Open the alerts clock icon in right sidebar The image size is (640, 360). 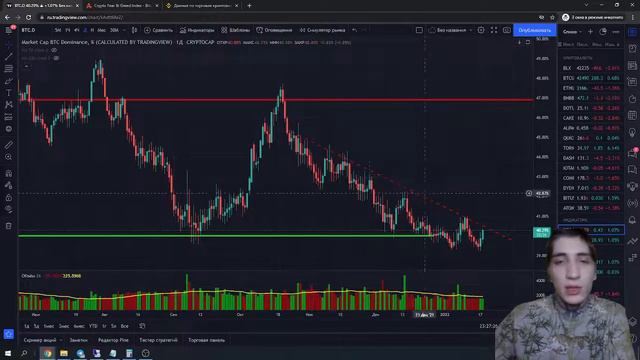tap(632, 48)
